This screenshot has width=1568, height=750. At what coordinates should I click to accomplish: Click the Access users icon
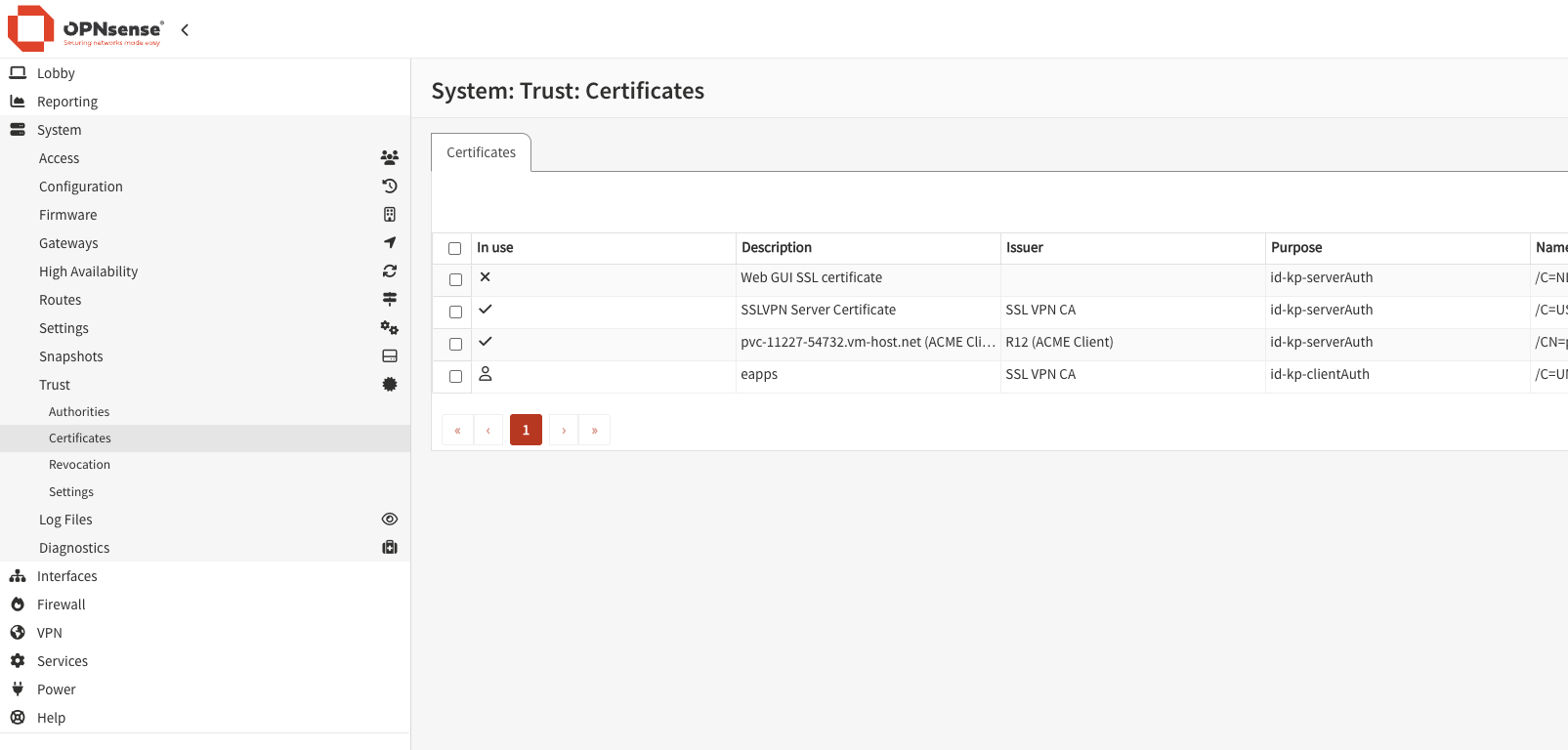[x=389, y=158]
